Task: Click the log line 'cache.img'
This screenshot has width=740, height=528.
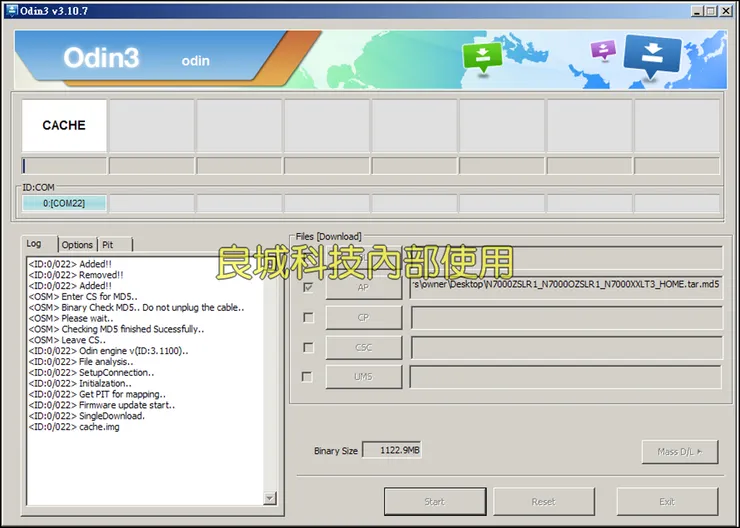Action: coord(74,427)
